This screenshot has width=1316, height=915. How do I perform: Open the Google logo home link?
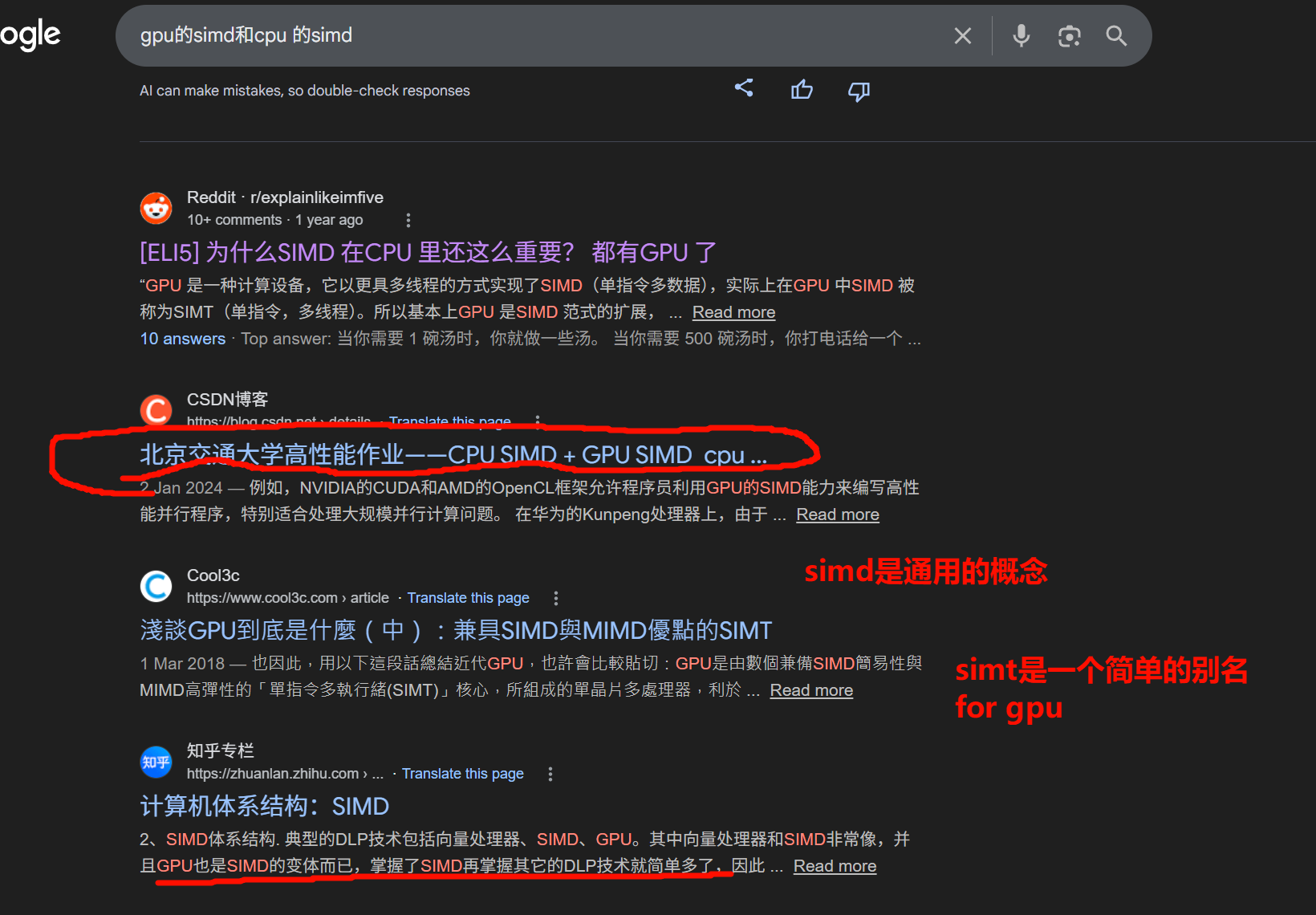pyautogui.click(x=30, y=35)
